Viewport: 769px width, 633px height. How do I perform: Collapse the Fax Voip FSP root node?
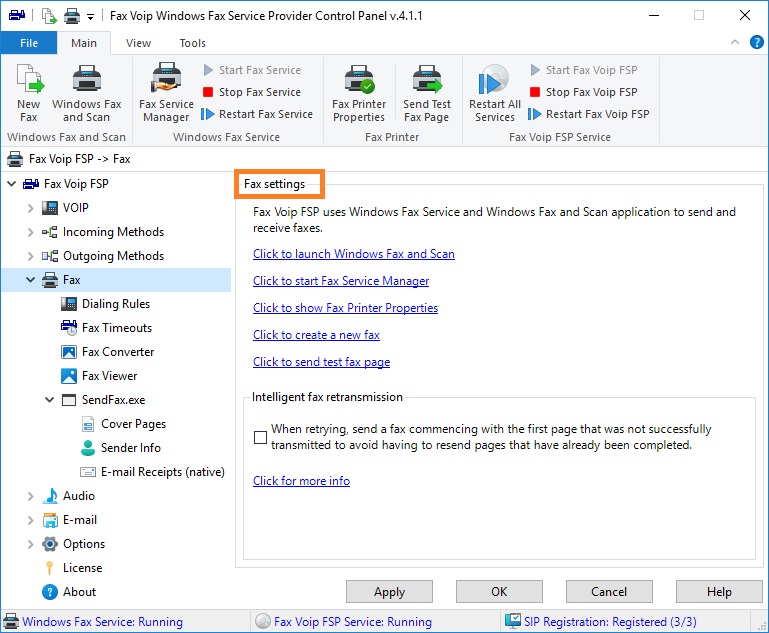click(12, 184)
